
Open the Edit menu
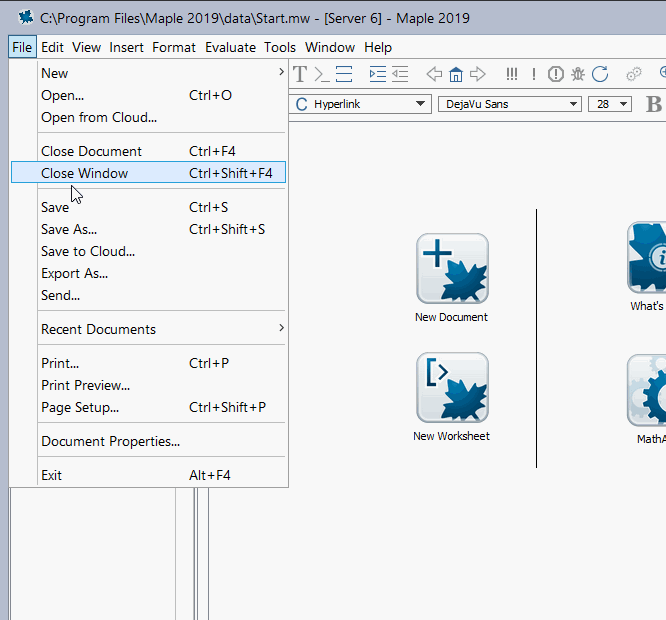[52, 47]
